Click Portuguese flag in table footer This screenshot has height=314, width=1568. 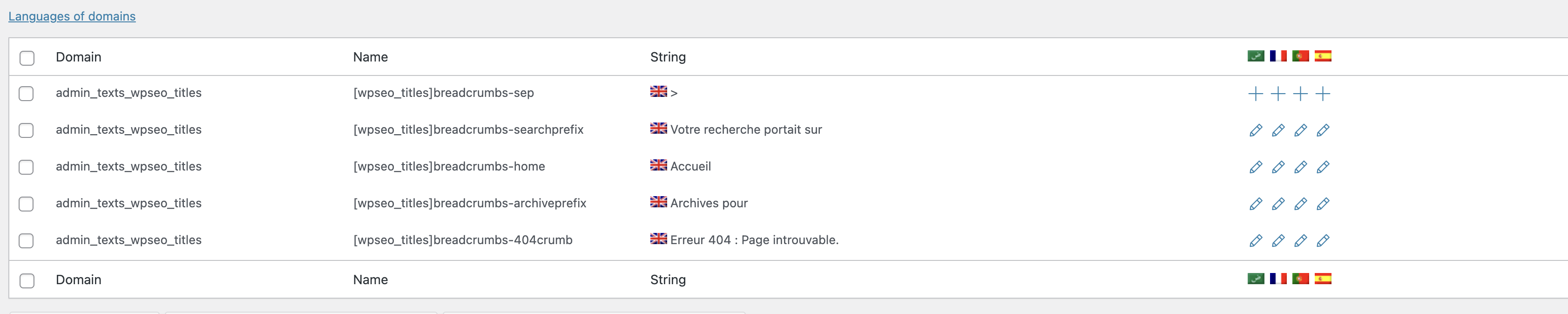click(1300, 279)
